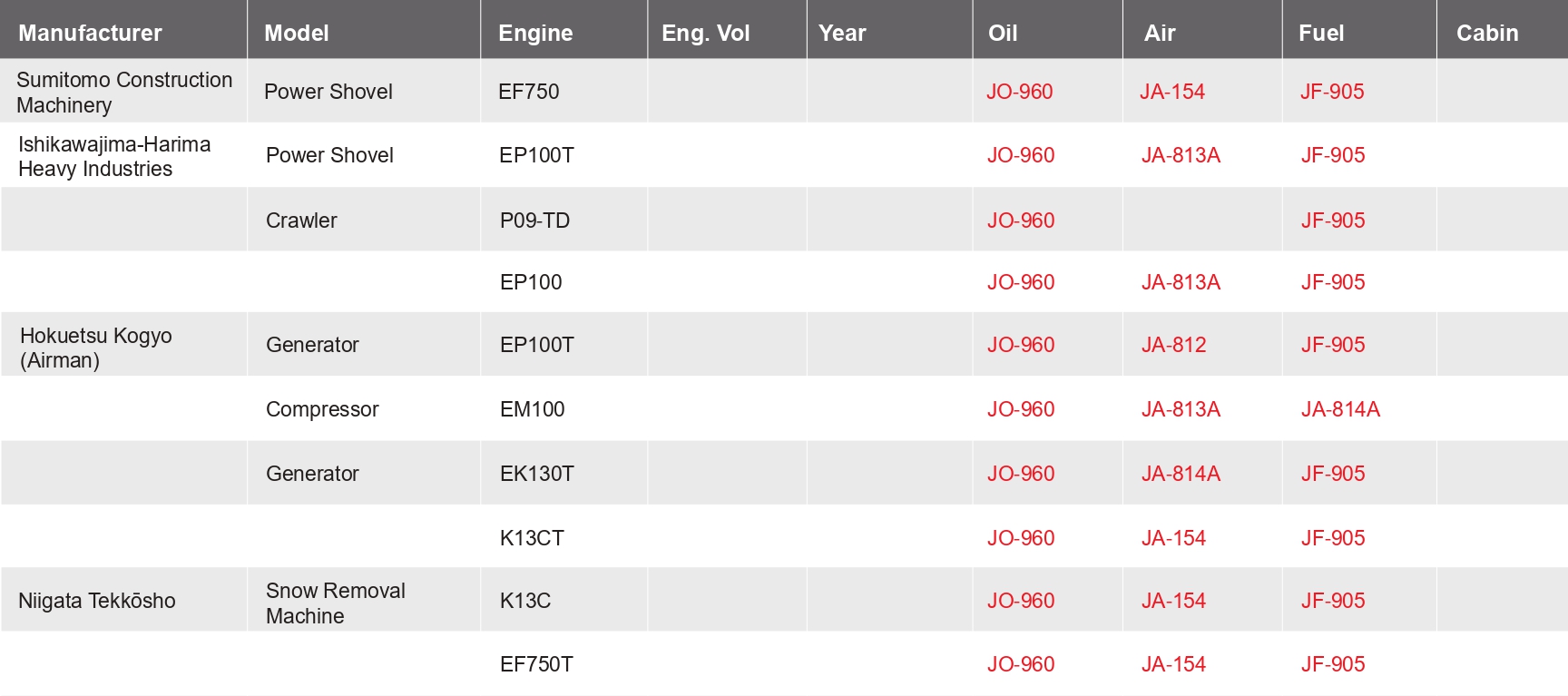Image resolution: width=1568 pixels, height=696 pixels.
Task: Click the Manufacturer column header
Action: click(90, 34)
